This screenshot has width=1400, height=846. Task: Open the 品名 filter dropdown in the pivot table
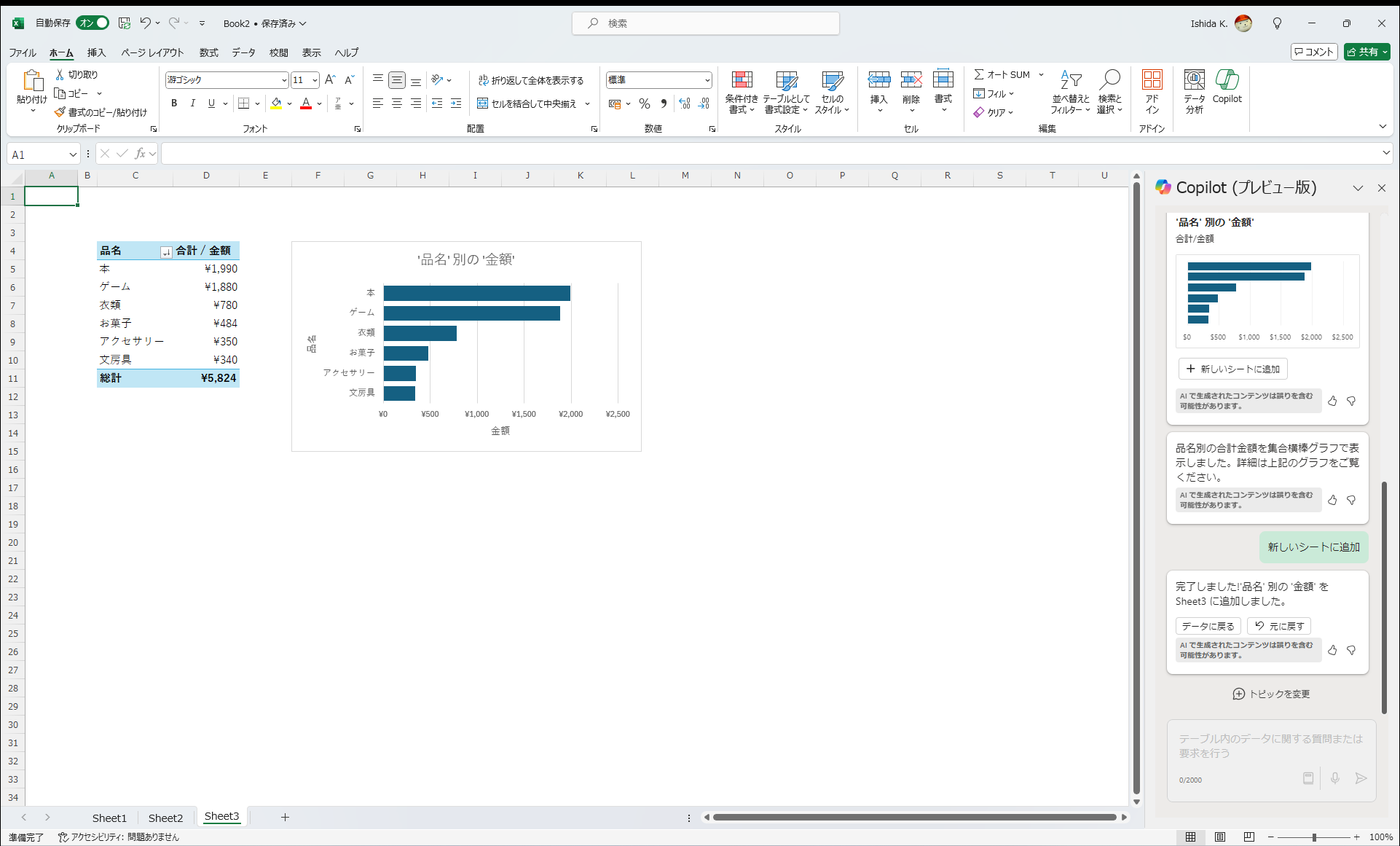[x=166, y=251]
